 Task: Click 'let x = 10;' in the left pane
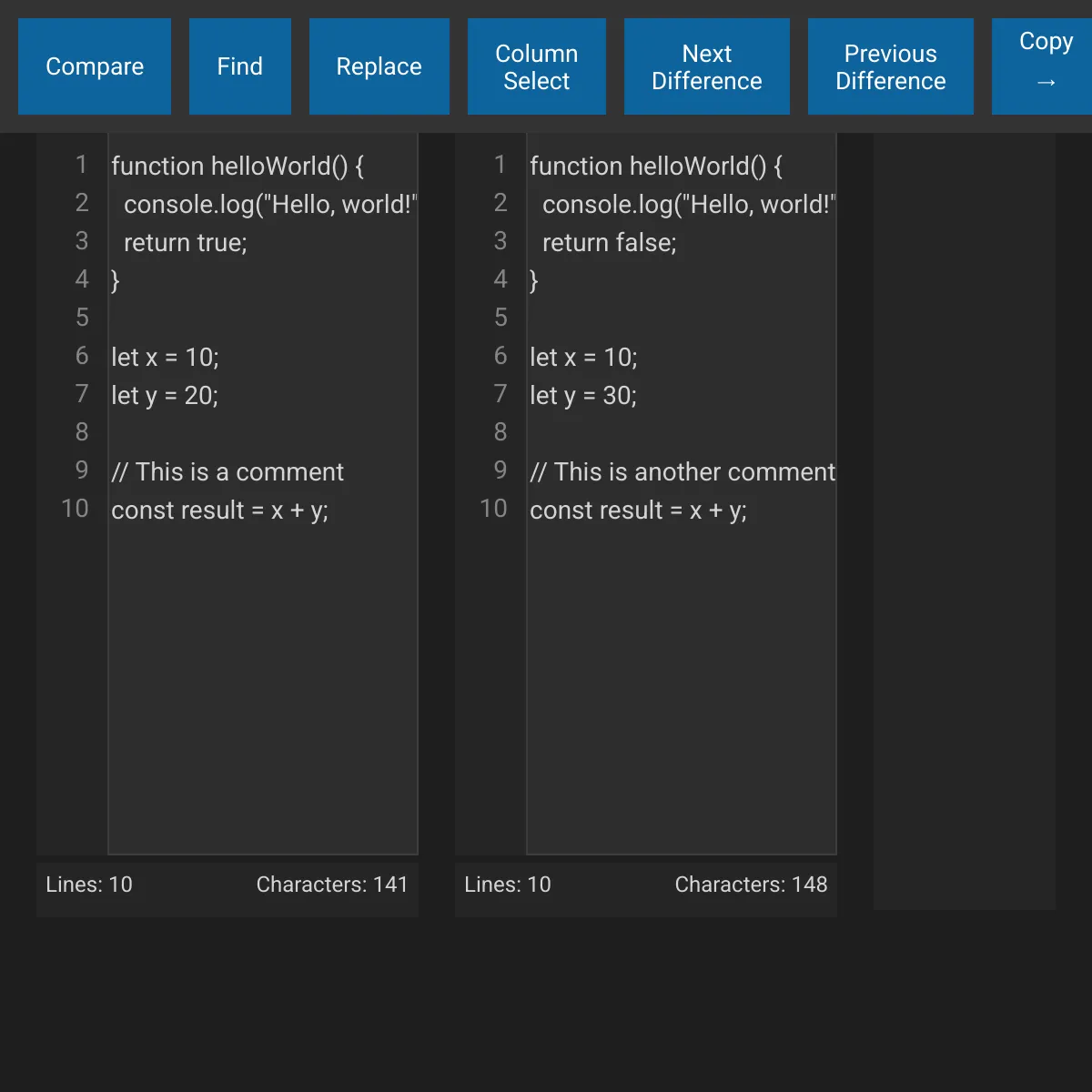coord(165,357)
